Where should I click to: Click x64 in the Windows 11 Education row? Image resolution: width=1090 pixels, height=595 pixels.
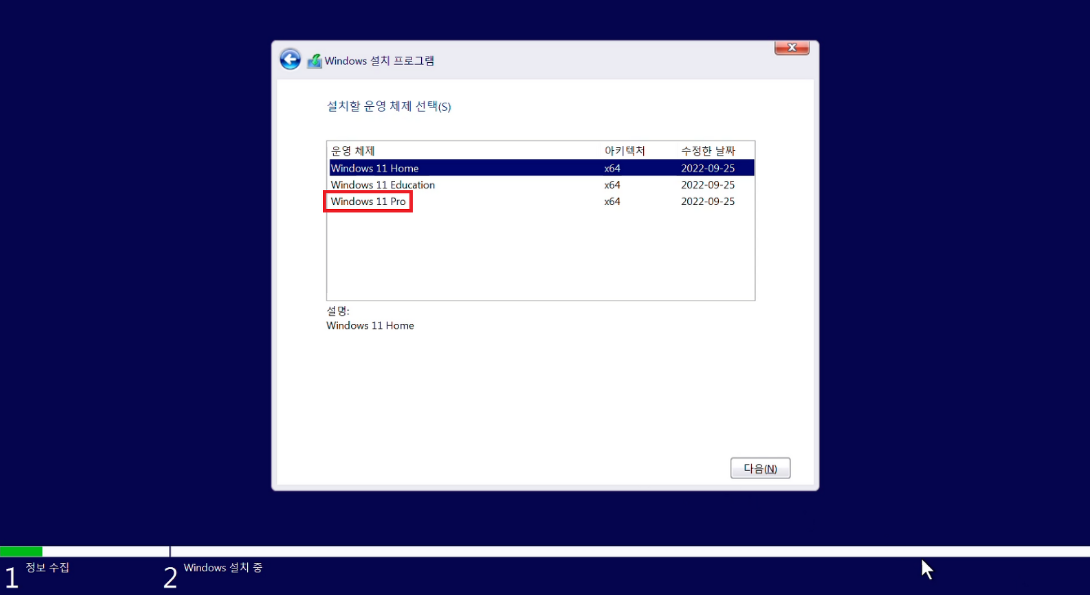click(612, 185)
